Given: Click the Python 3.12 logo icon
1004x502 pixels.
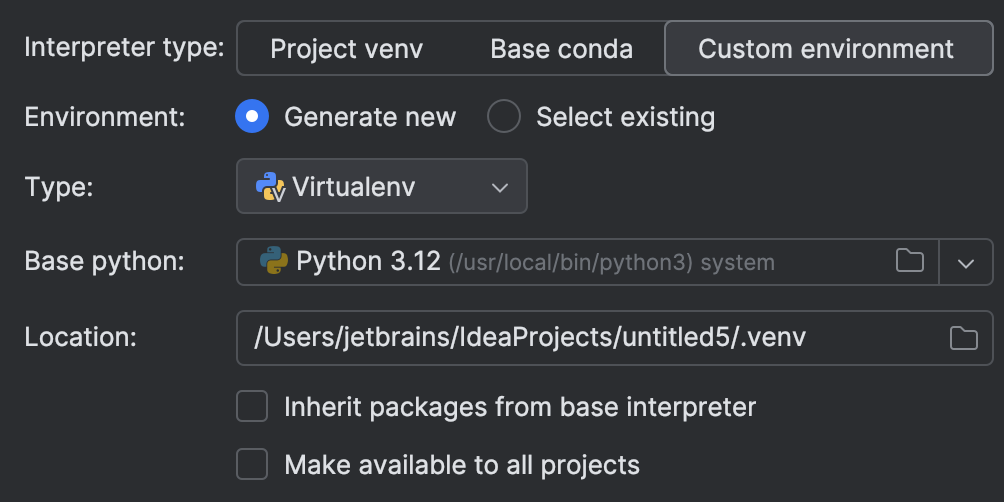Looking at the screenshot, I should tap(274, 261).
